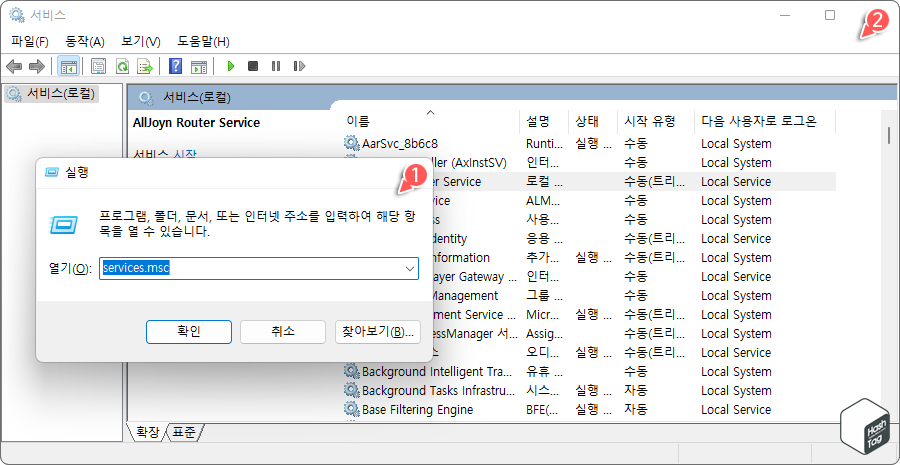Click 찾아보기(B)... in the Run dialog
The image size is (900, 465).
378,332
